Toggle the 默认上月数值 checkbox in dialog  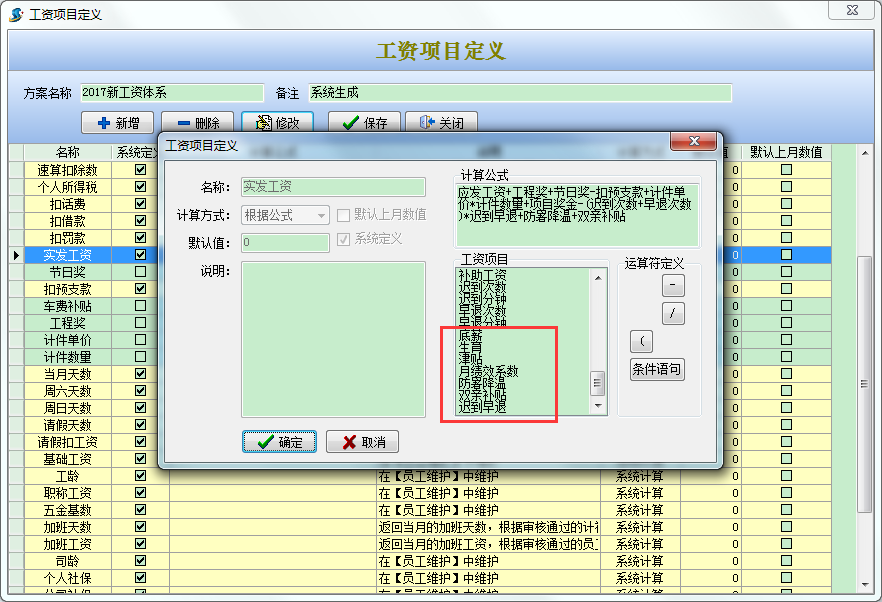tap(343, 215)
